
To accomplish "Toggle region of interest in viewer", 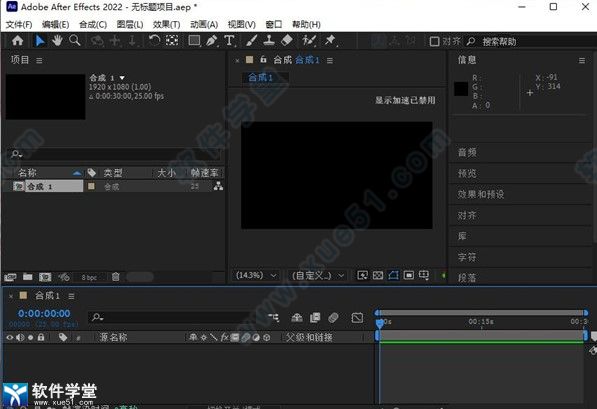I will pos(409,275).
